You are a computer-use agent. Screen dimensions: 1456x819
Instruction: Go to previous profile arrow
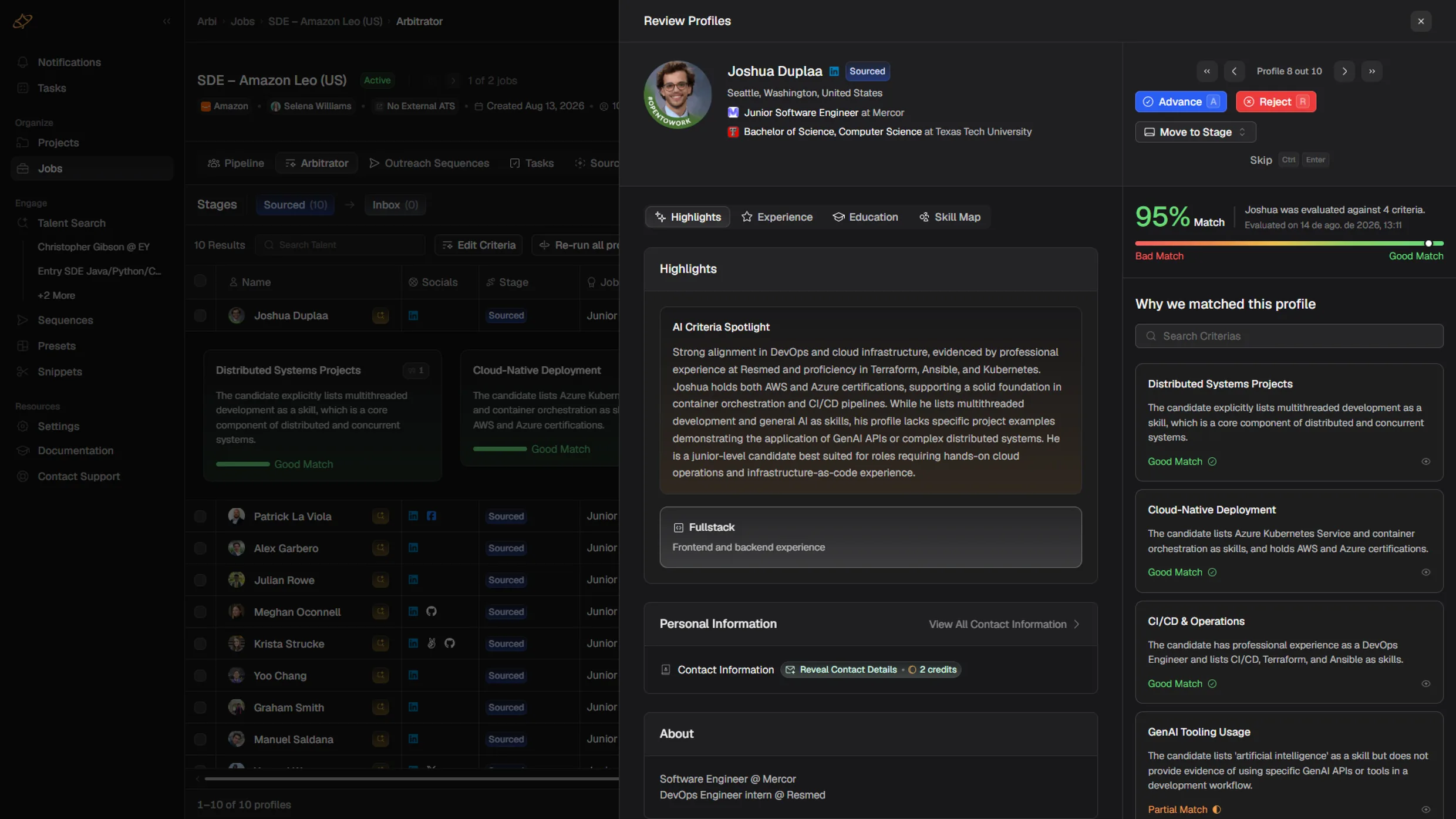1234,71
